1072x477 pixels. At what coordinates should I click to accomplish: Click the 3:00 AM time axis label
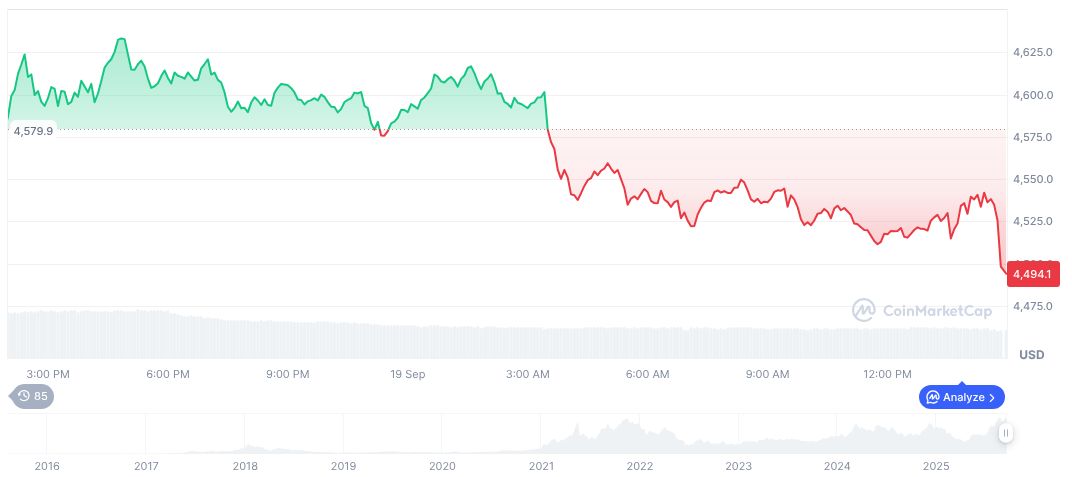[x=528, y=374]
